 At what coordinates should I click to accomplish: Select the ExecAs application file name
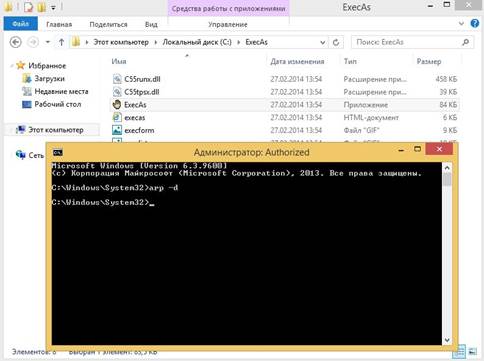click(135, 105)
